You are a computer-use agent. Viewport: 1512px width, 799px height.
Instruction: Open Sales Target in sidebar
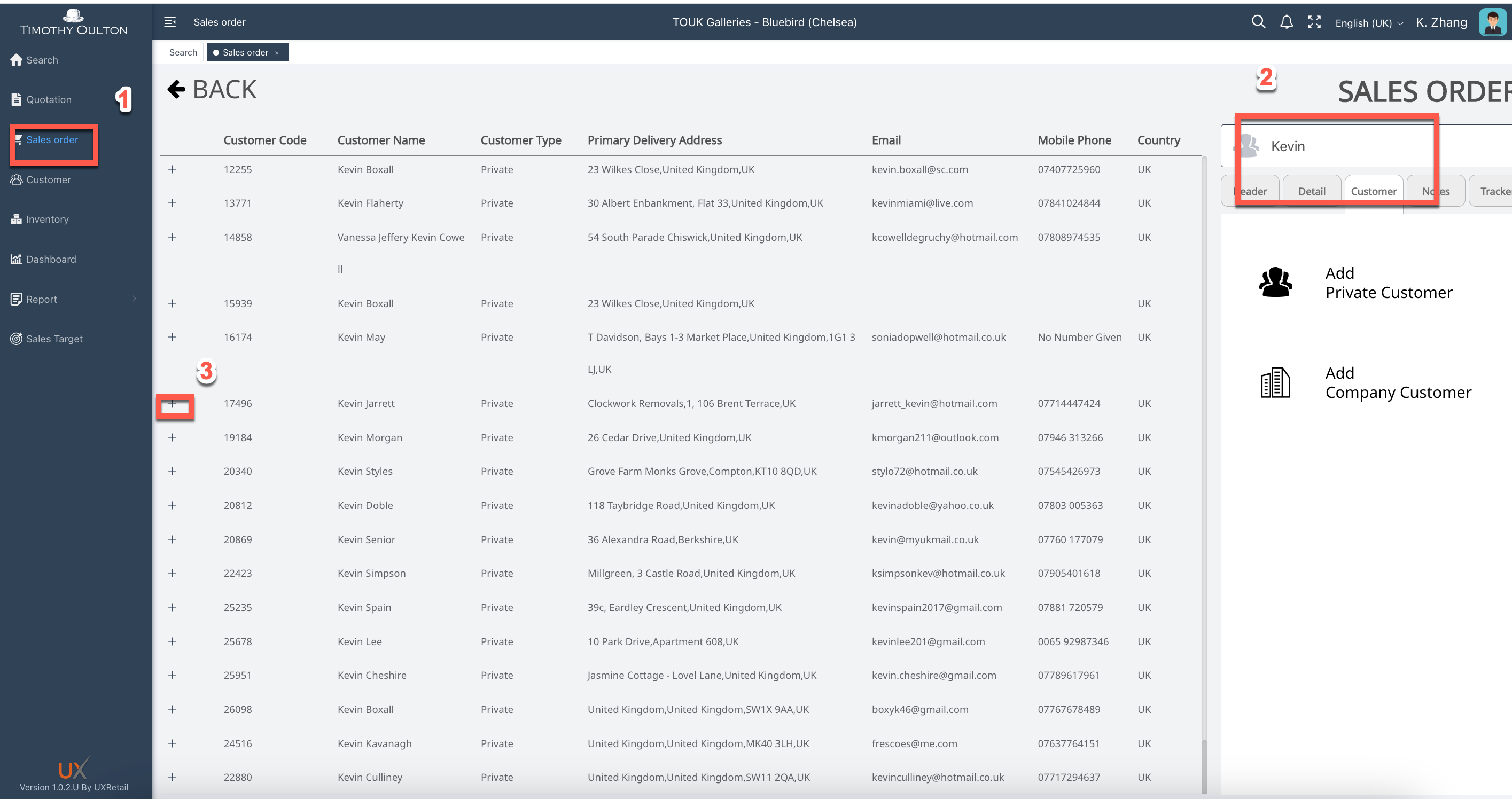pyautogui.click(x=54, y=339)
